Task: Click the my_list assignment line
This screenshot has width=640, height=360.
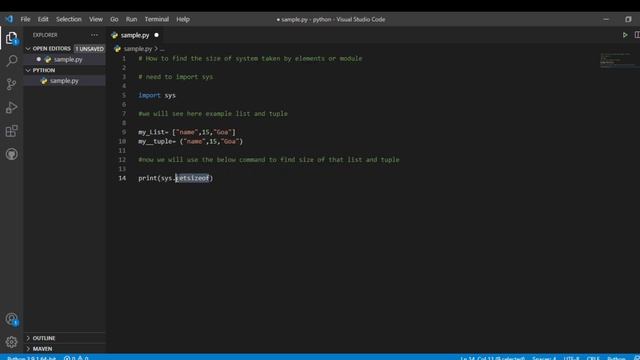Action: (x=187, y=132)
